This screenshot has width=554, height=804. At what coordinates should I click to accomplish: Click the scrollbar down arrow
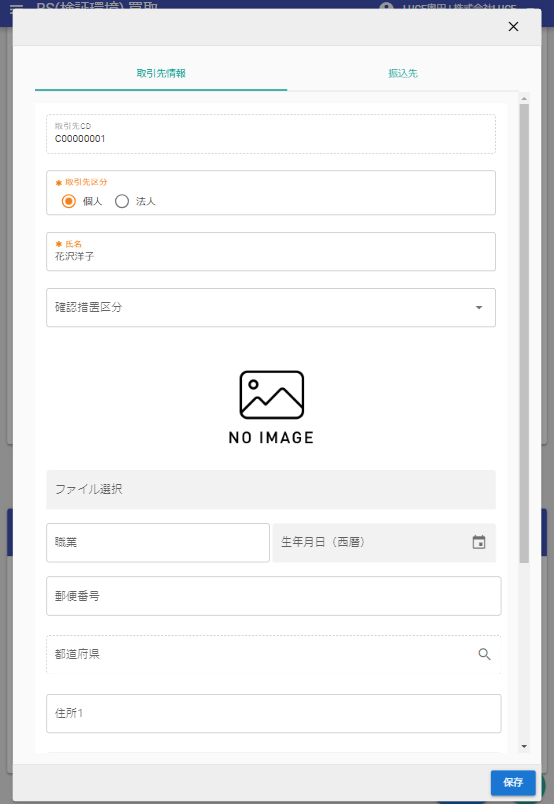click(x=524, y=747)
